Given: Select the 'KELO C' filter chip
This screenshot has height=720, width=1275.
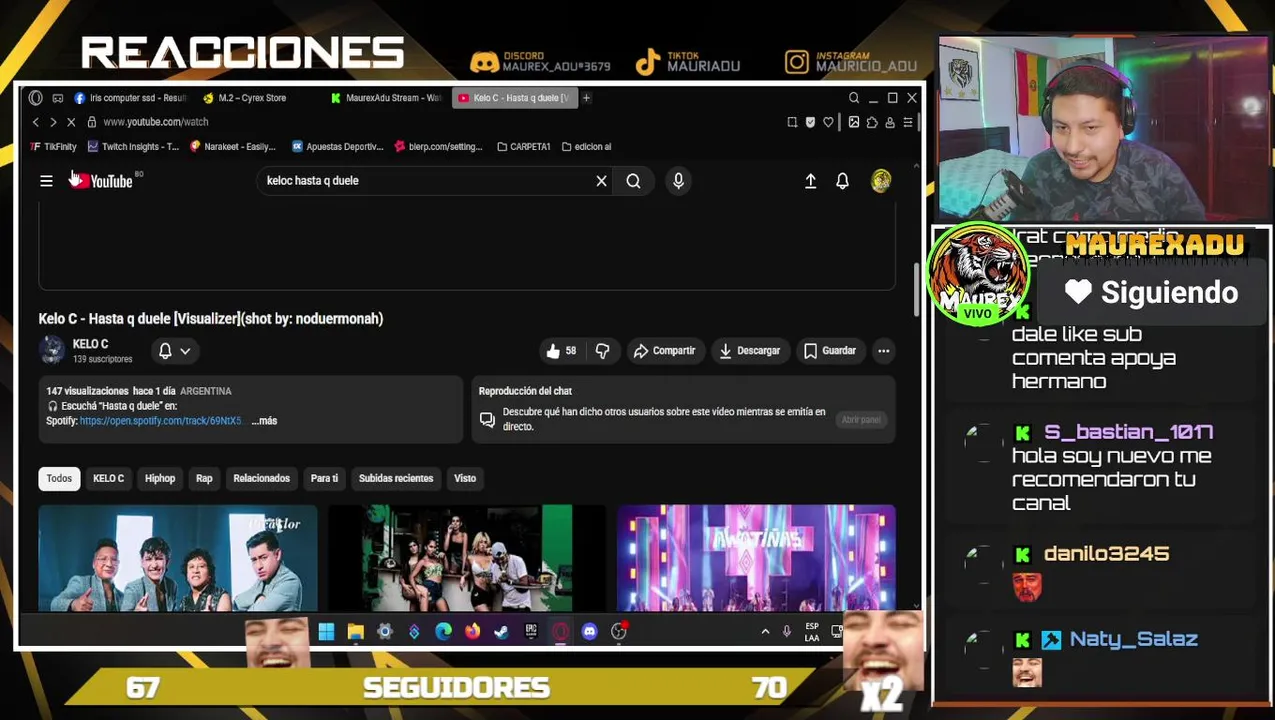Looking at the screenshot, I should 108,478.
